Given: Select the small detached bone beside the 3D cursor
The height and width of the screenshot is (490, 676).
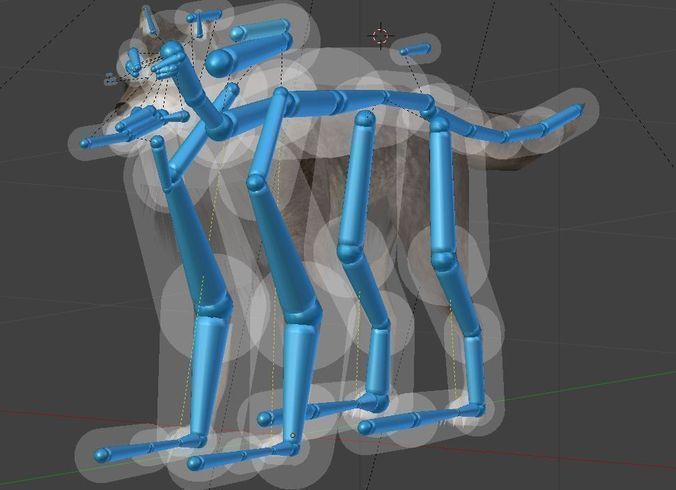Looking at the screenshot, I should pyautogui.click(x=415, y=49).
